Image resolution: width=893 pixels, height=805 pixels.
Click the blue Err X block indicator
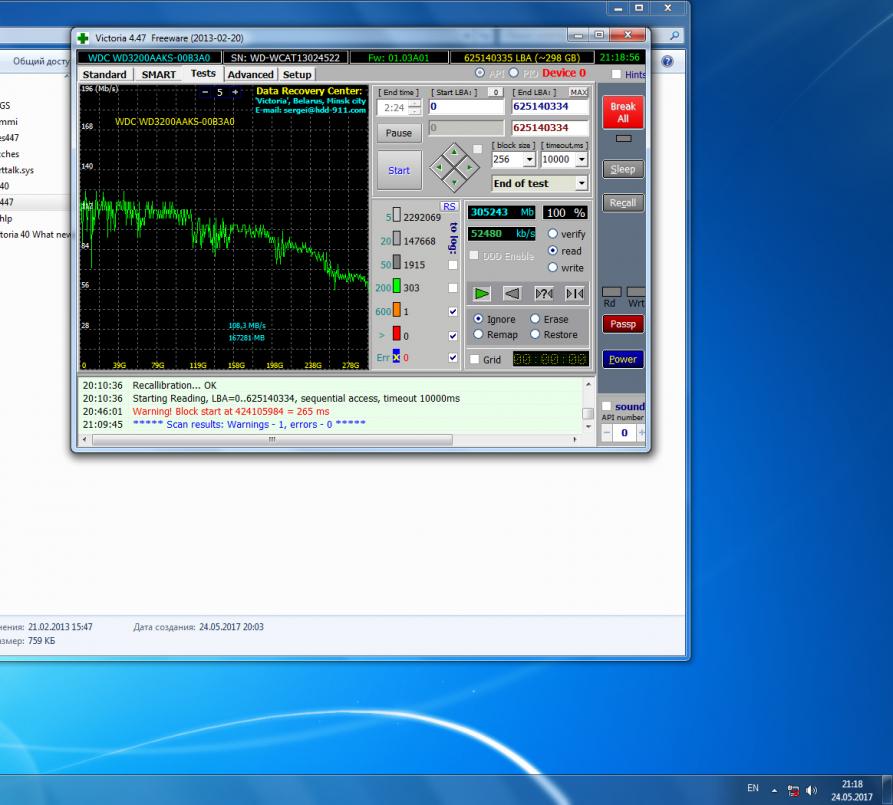pyautogui.click(x=396, y=357)
